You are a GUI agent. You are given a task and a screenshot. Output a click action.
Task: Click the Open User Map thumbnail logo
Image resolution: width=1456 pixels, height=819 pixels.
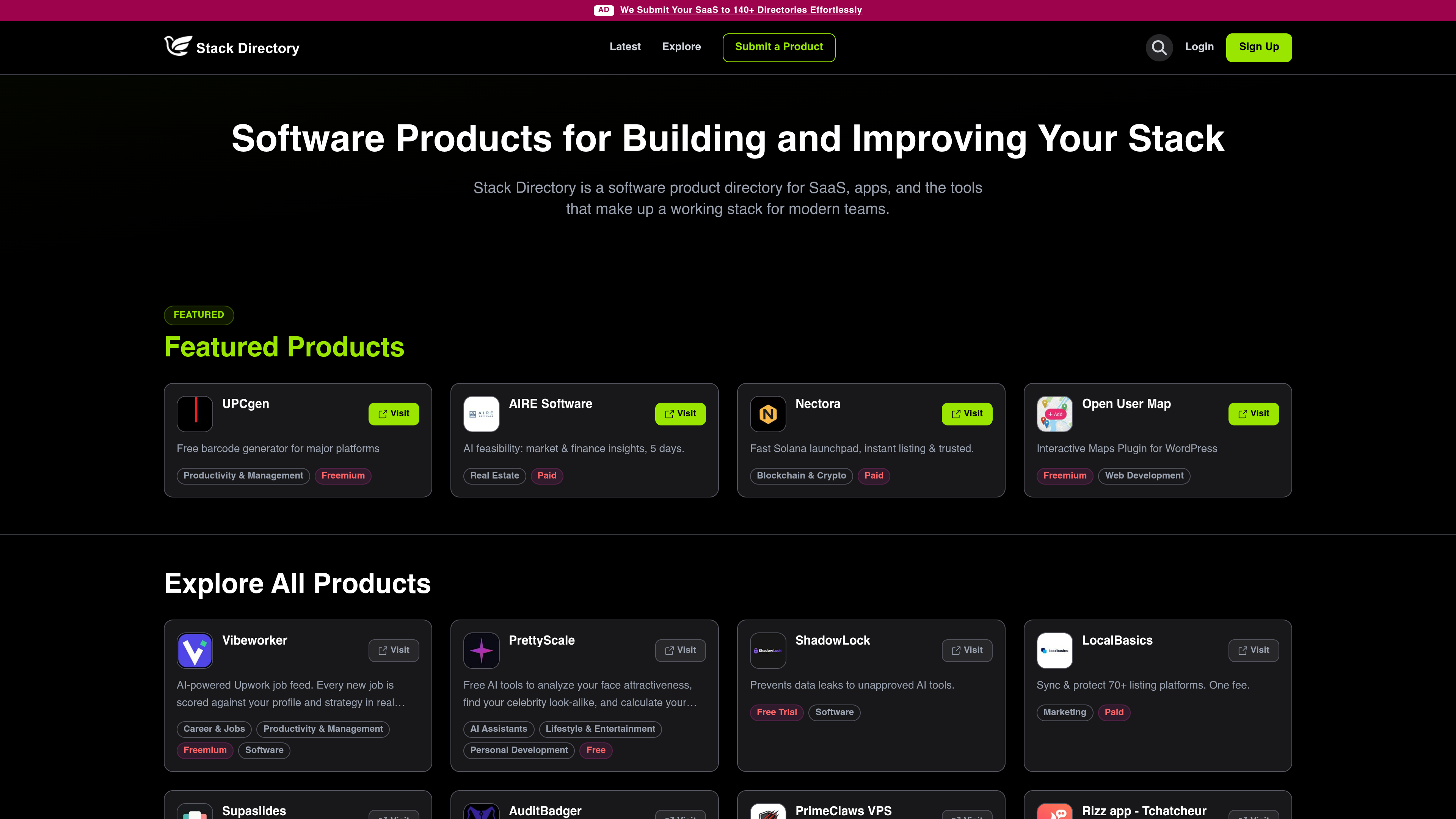[1054, 414]
